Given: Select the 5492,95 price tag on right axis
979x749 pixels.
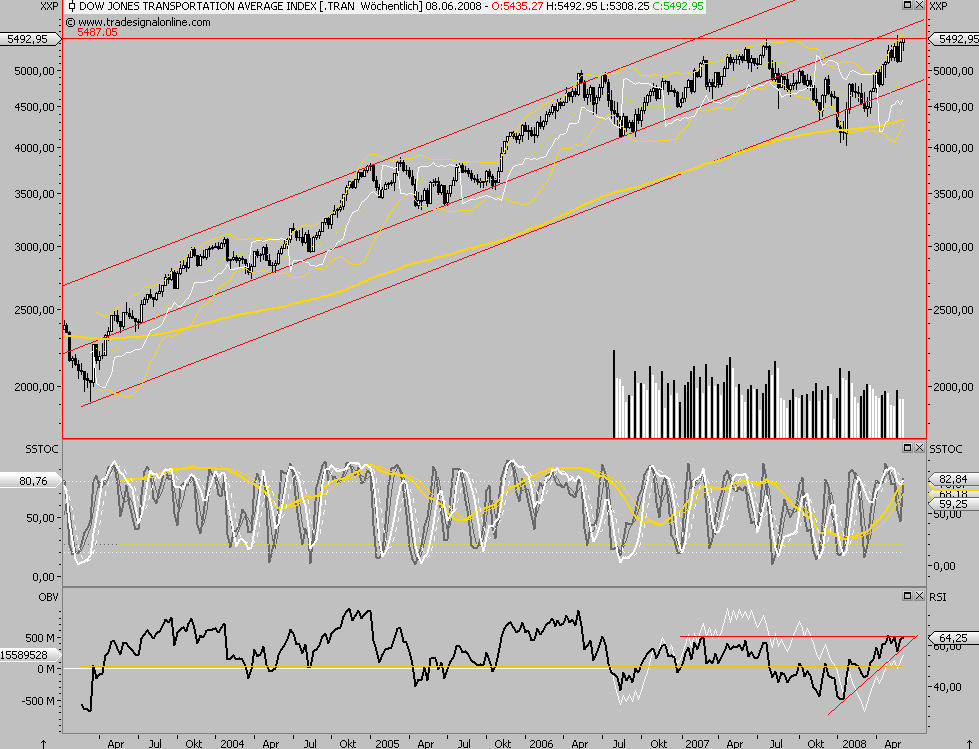Looking at the screenshot, I should (x=954, y=39).
